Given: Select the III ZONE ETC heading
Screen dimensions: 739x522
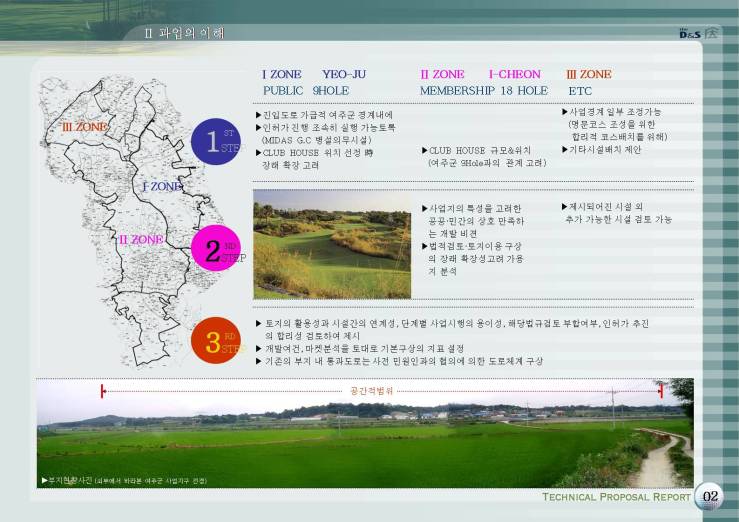Looking at the screenshot, I should pos(588,75).
